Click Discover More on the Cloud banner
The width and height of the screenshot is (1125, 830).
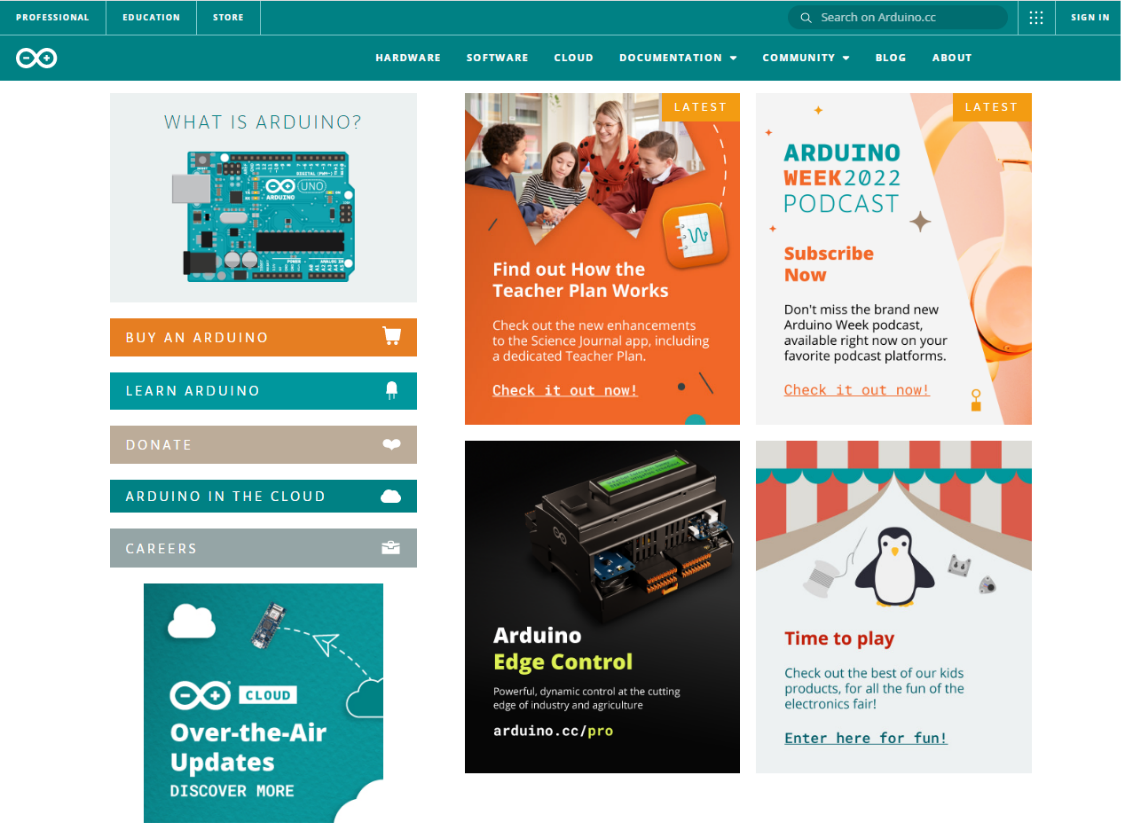(232, 791)
